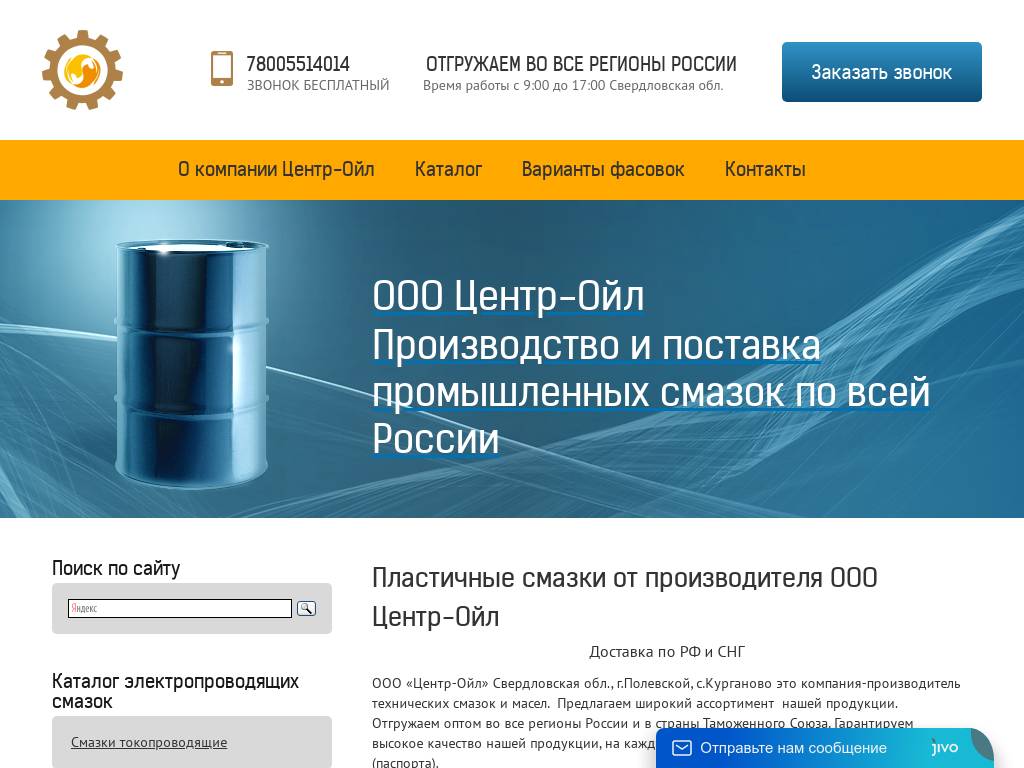Open the Каталог menu item
Viewport: 1024px width, 768px height.
point(448,169)
